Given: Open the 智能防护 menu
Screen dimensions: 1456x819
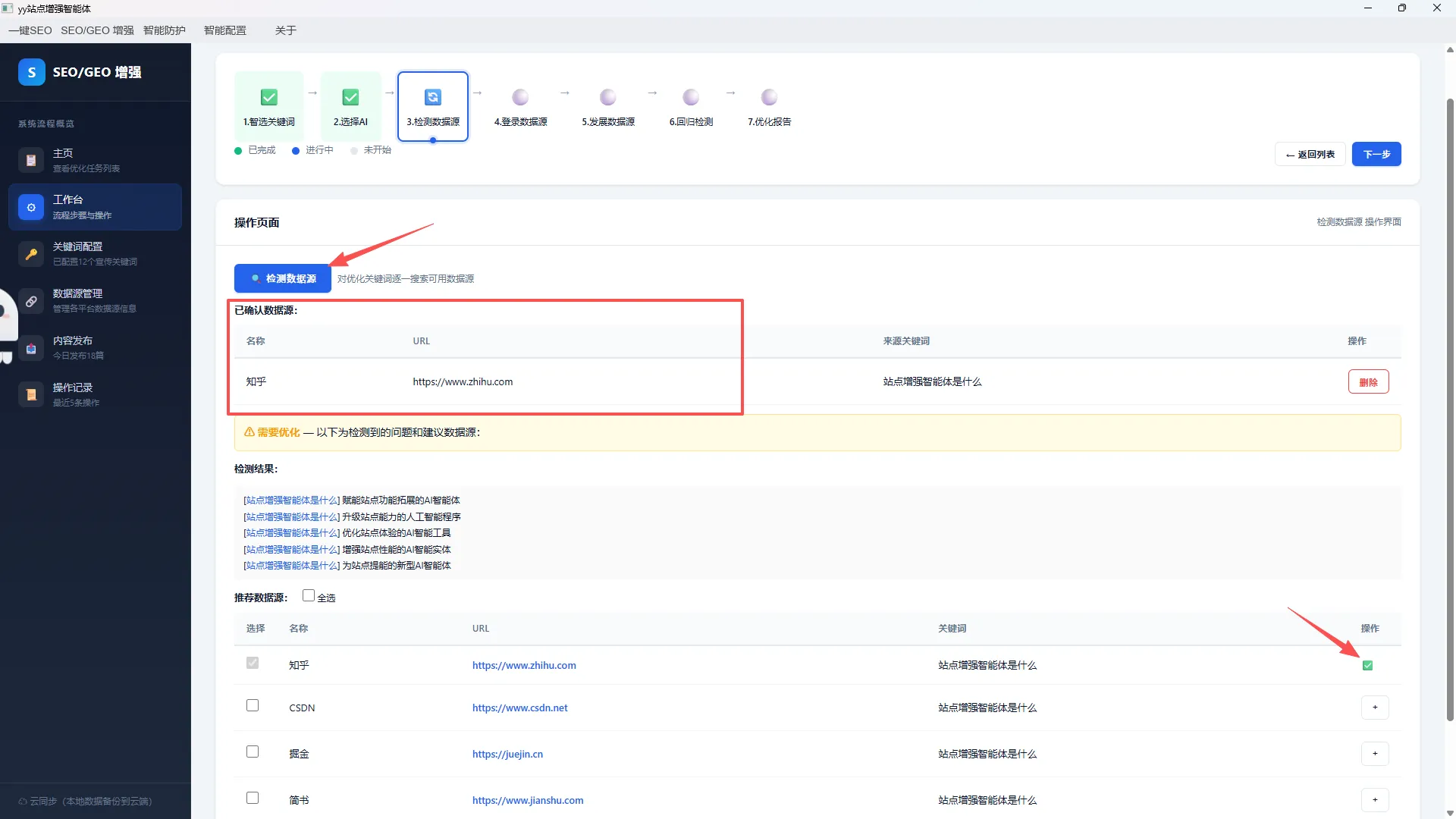Looking at the screenshot, I should [165, 30].
